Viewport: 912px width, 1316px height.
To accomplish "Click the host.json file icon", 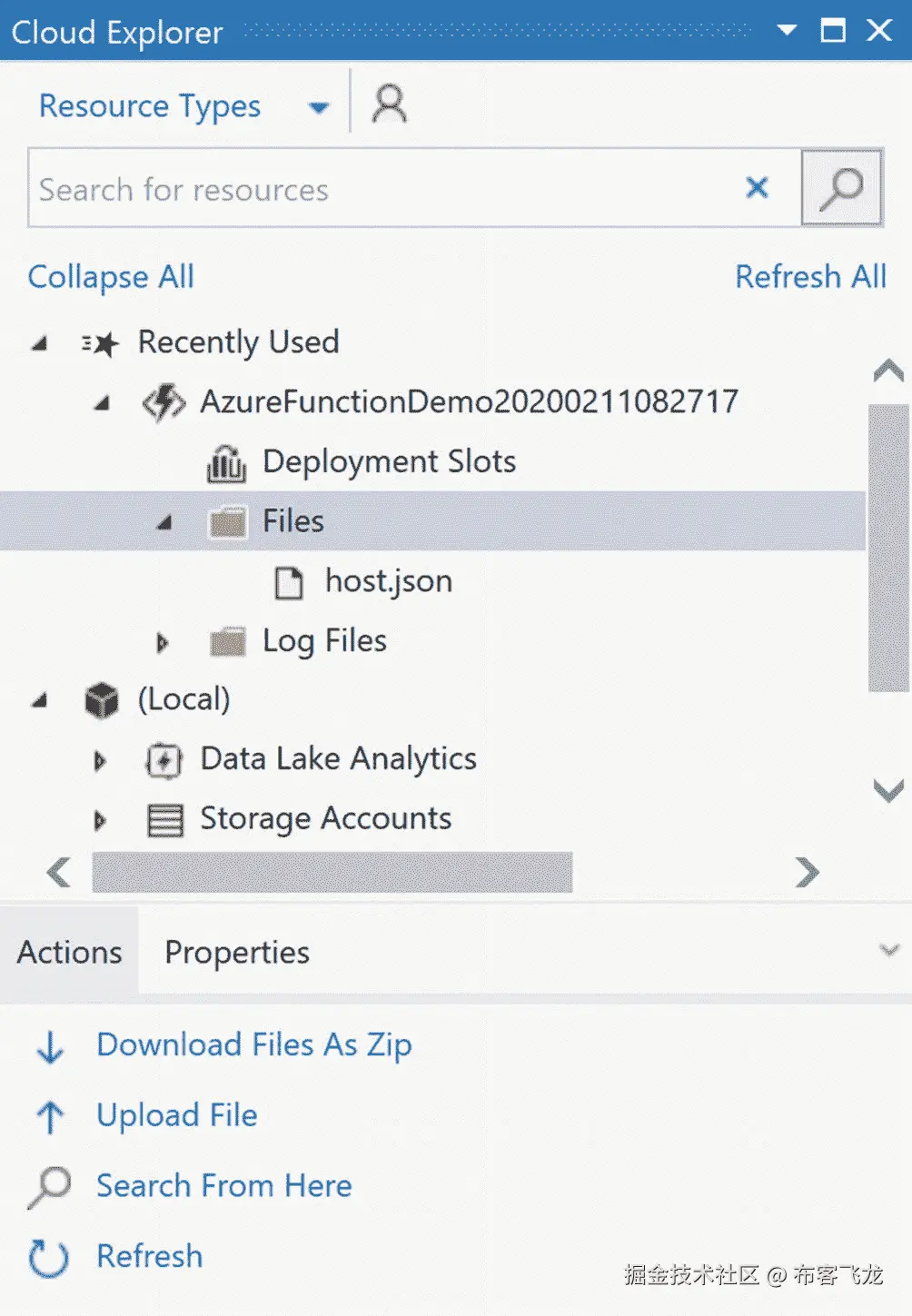I will [x=289, y=582].
